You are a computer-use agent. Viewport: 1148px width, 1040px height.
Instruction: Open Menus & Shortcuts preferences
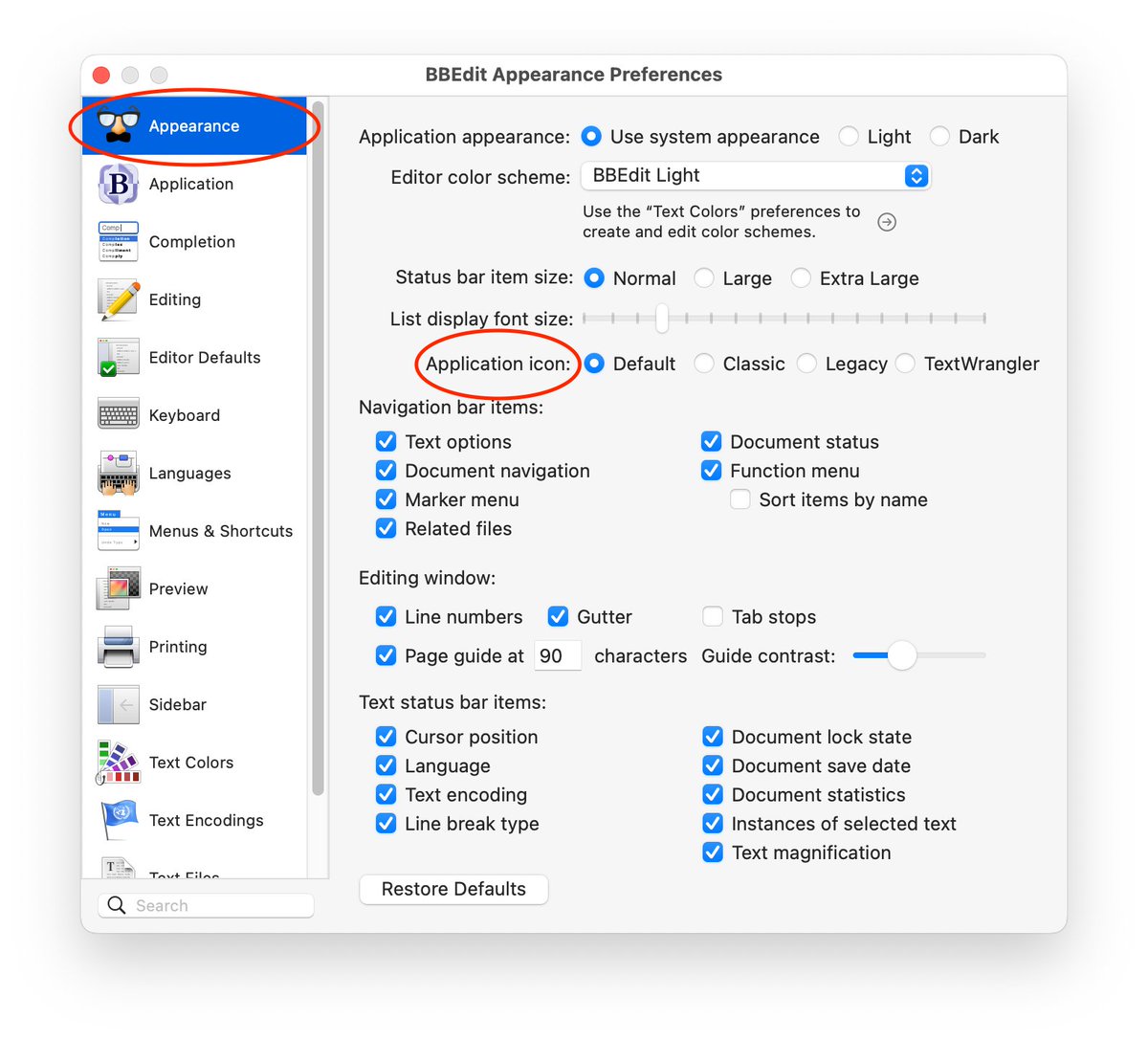pos(195,531)
